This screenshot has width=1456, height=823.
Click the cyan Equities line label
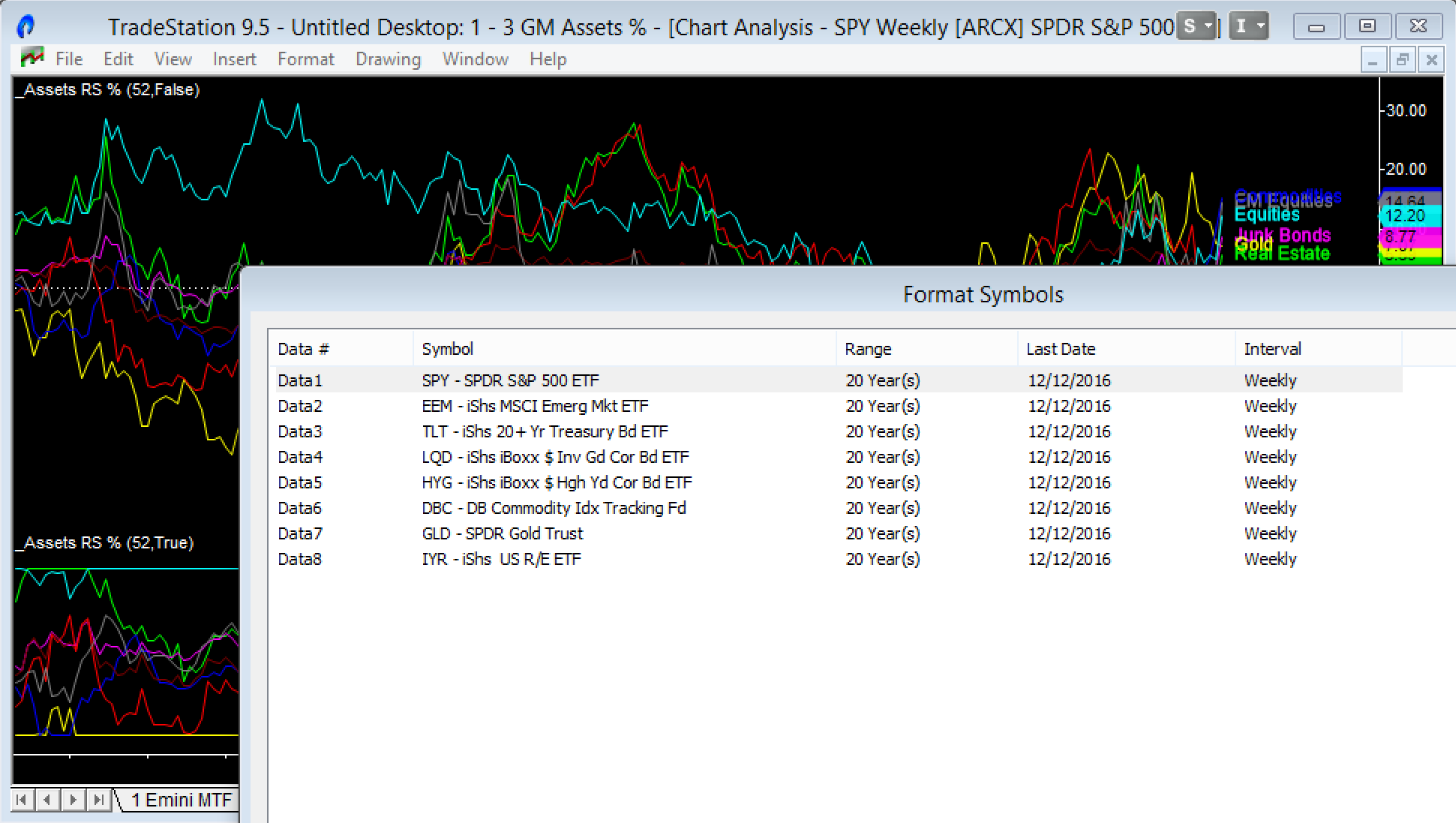pos(1267,215)
